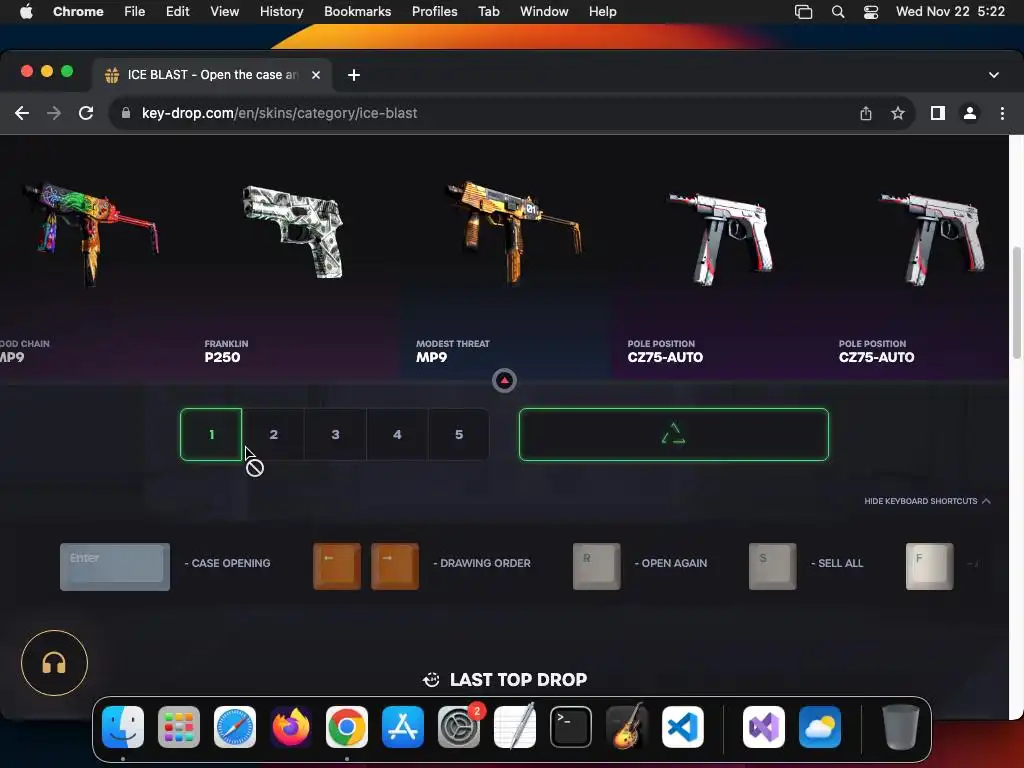Open the headphones support chat button
Screen dimensions: 1024x768
point(54,663)
